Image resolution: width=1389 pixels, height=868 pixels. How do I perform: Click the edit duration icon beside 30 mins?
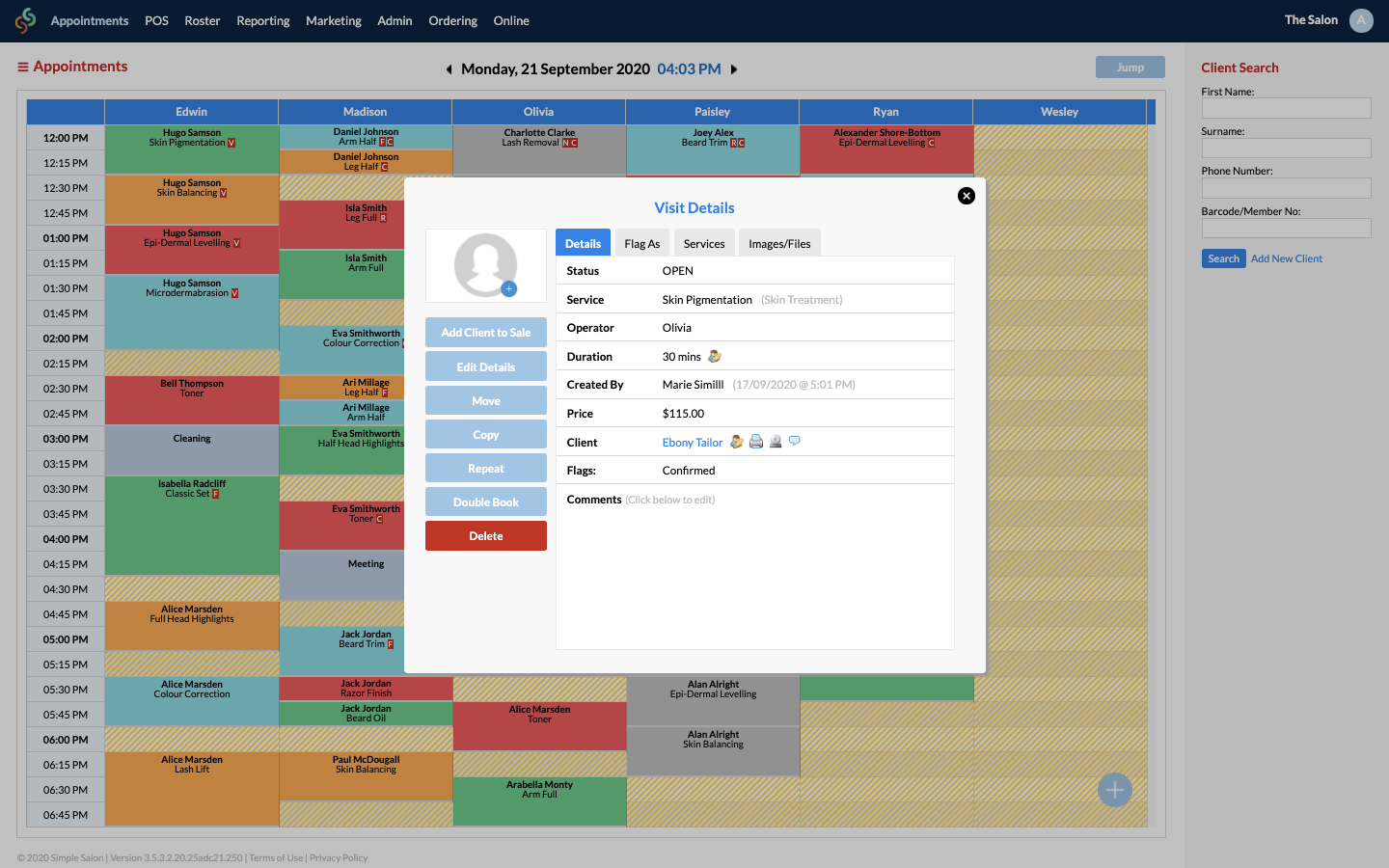pyautogui.click(x=715, y=356)
